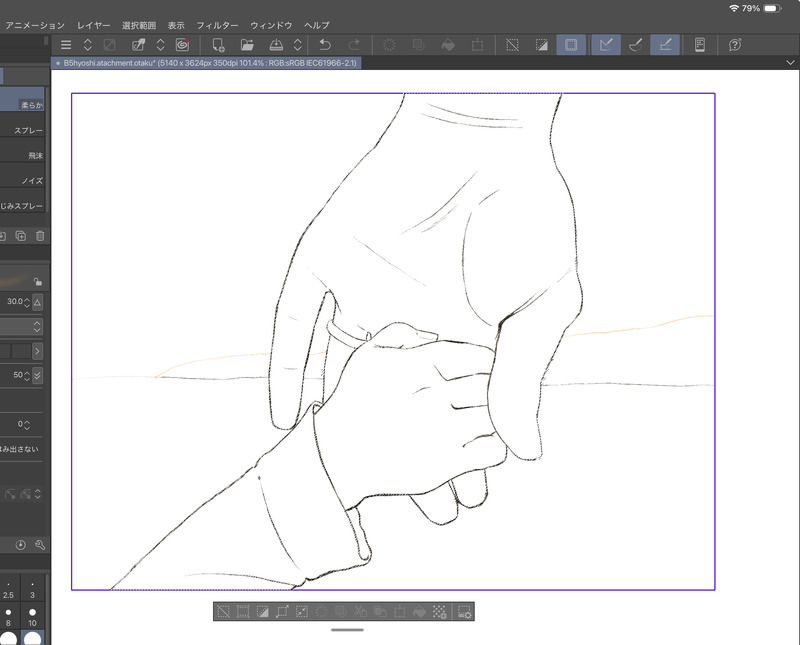Viewport: 800px width, 645px height.
Task: Toggle snap to special ruler button
Action: pyautogui.click(x=636, y=45)
